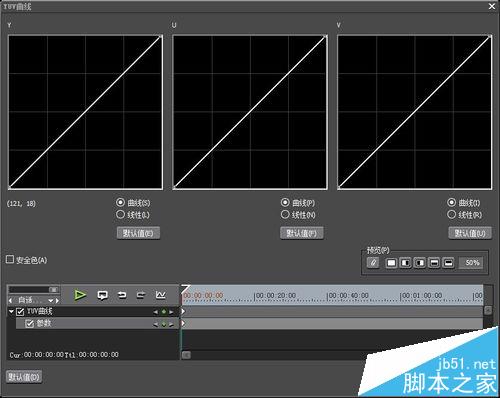Click the link icon in the preview group

click(x=373, y=263)
